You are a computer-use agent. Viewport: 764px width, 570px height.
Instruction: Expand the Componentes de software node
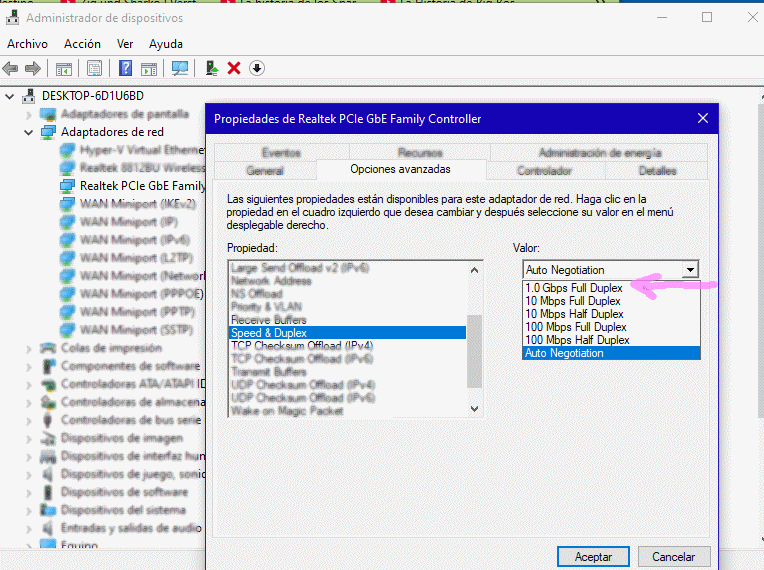[29, 367]
